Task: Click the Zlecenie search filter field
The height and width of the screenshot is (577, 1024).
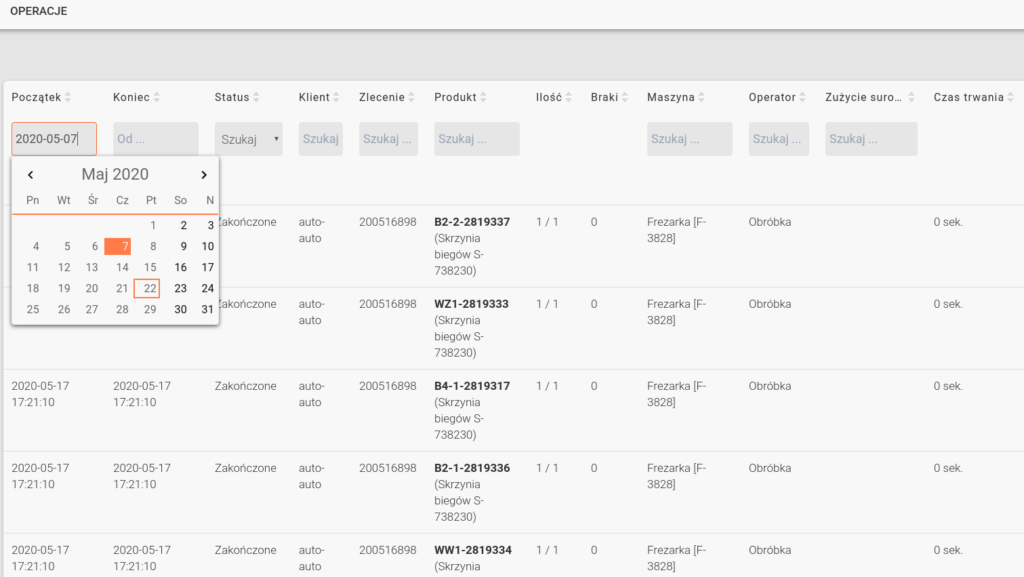Action: 389,139
